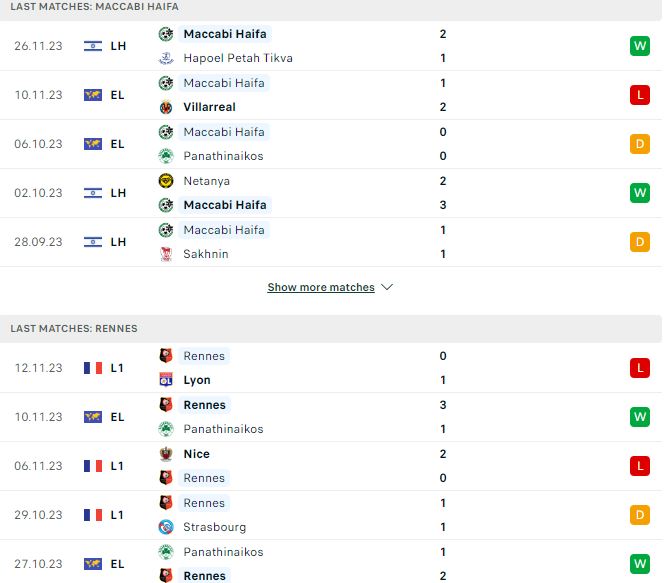The image size is (671, 583).
Task: Click the W badge for Hapoel Petah Tikva match
Action: [640, 46]
